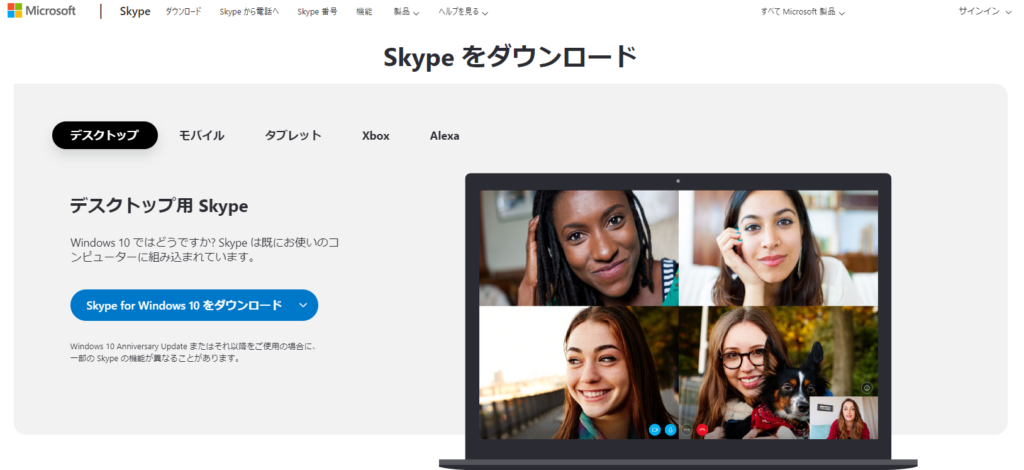This screenshot has height=470, width=1024.
Task: Switch to the タブレット tab
Action: (293, 136)
